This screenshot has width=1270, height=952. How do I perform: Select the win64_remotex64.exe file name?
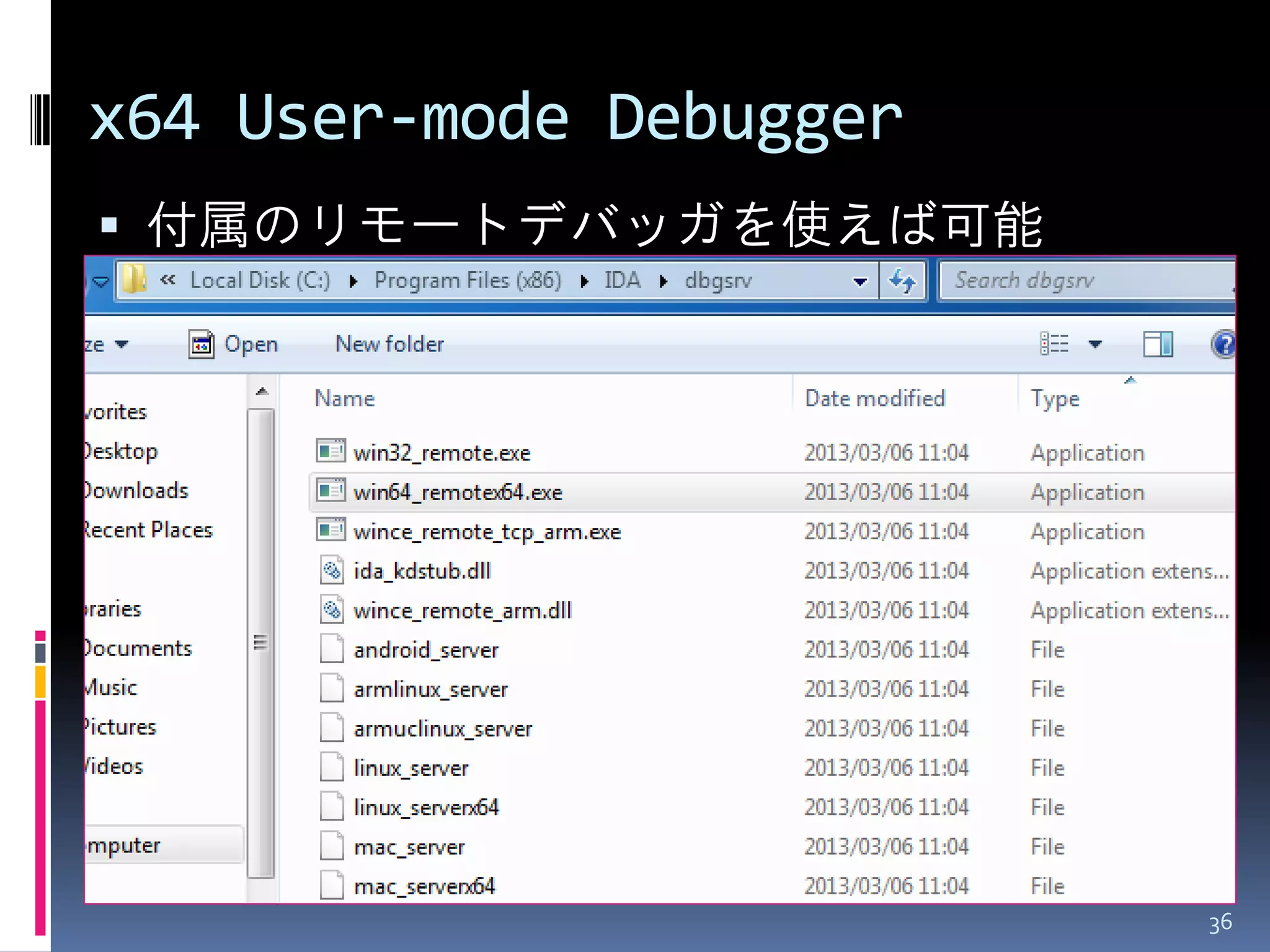[458, 492]
